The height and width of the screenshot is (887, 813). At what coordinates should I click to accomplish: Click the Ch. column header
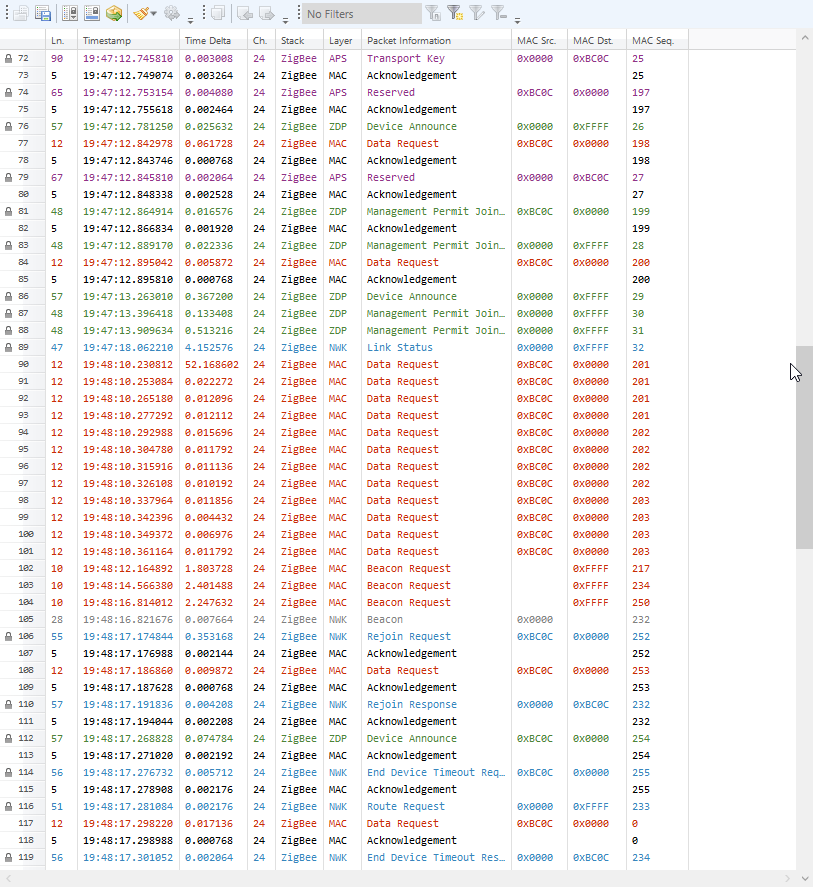point(261,41)
